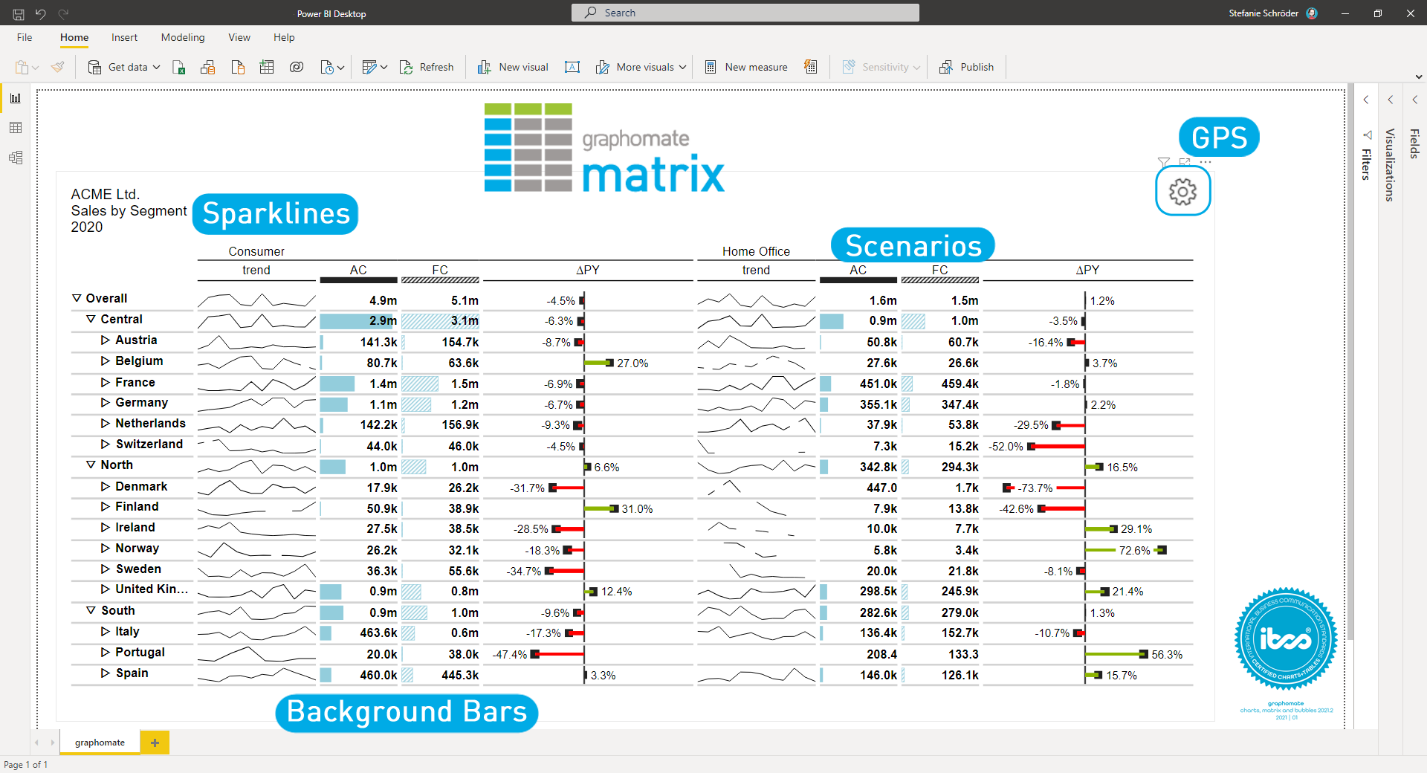Collapse the North region row

[91, 465]
